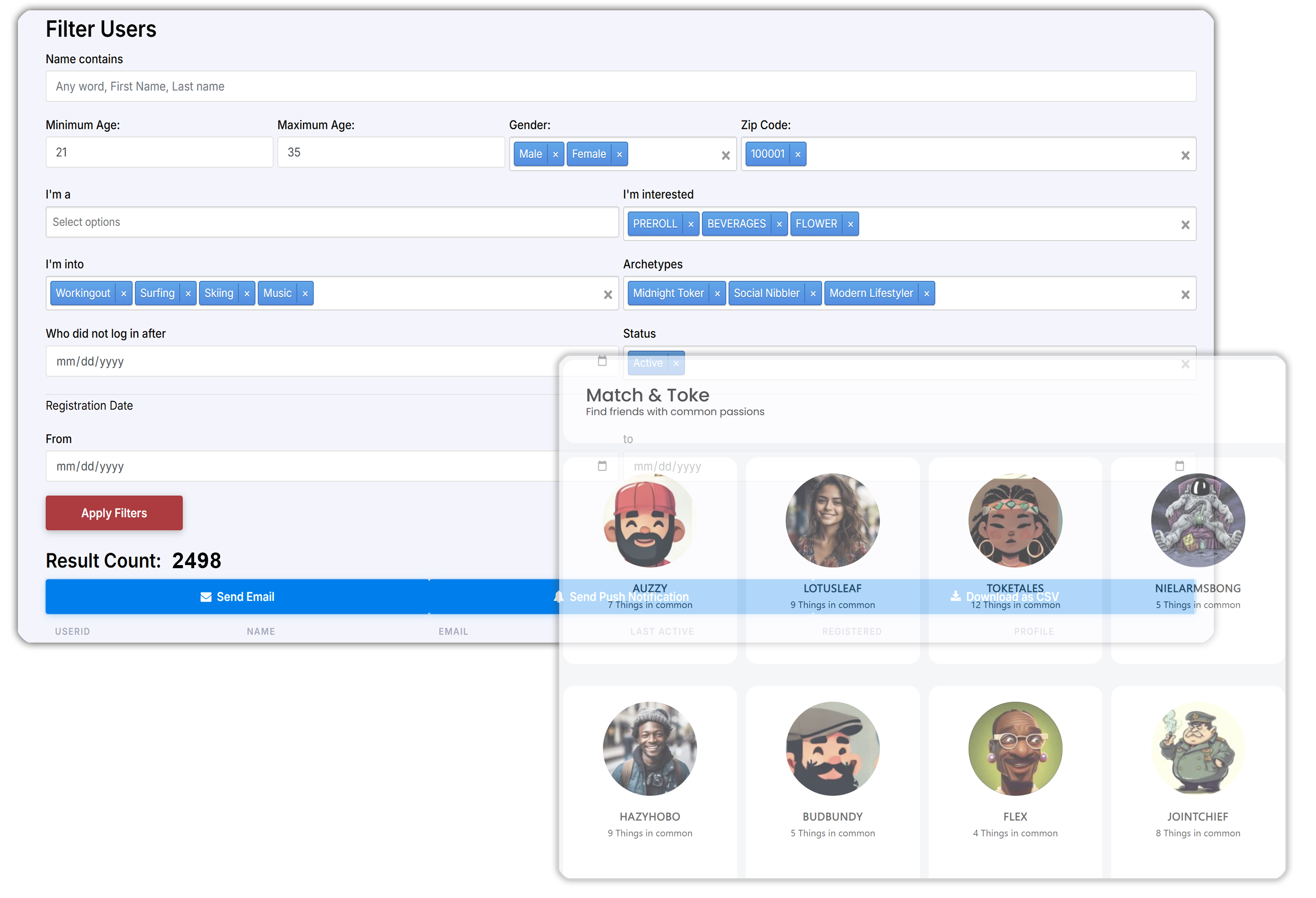The height and width of the screenshot is (898, 1316).
Task: Open JOINTCHIEF profile avatar
Action: pyautogui.click(x=1198, y=748)
